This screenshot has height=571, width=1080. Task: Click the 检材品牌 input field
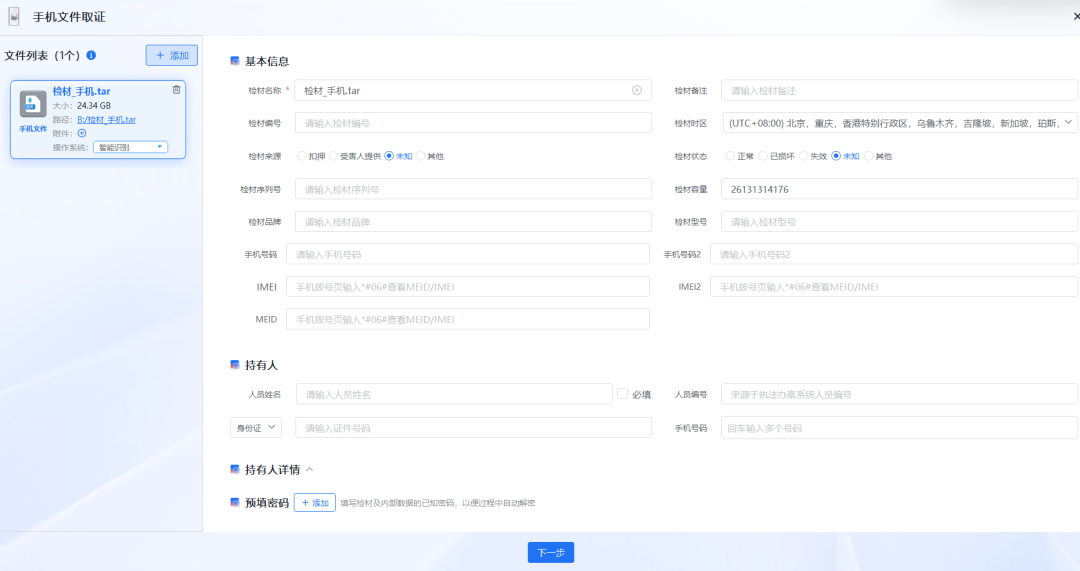pos(473,222)
